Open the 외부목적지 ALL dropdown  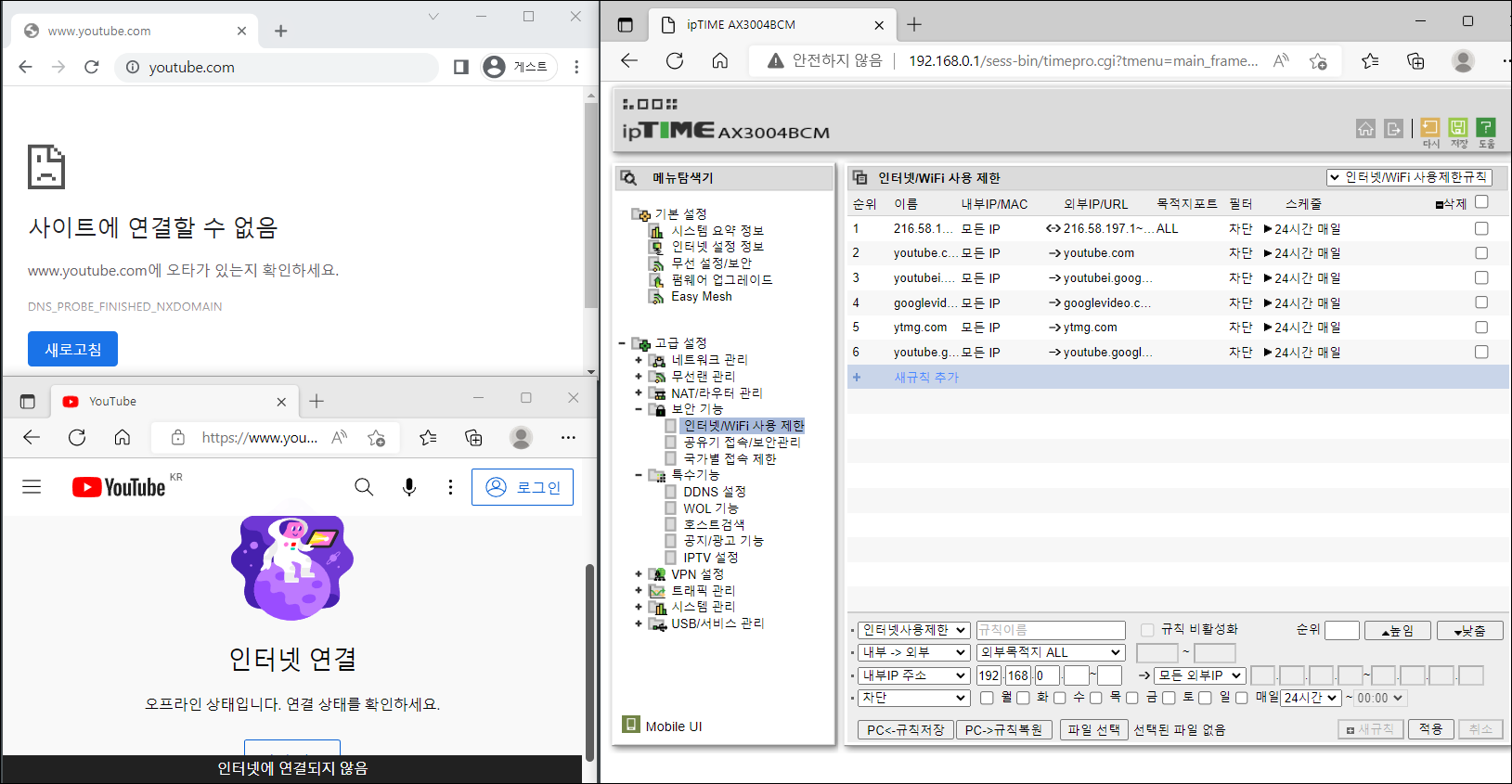coord(1051,652)
